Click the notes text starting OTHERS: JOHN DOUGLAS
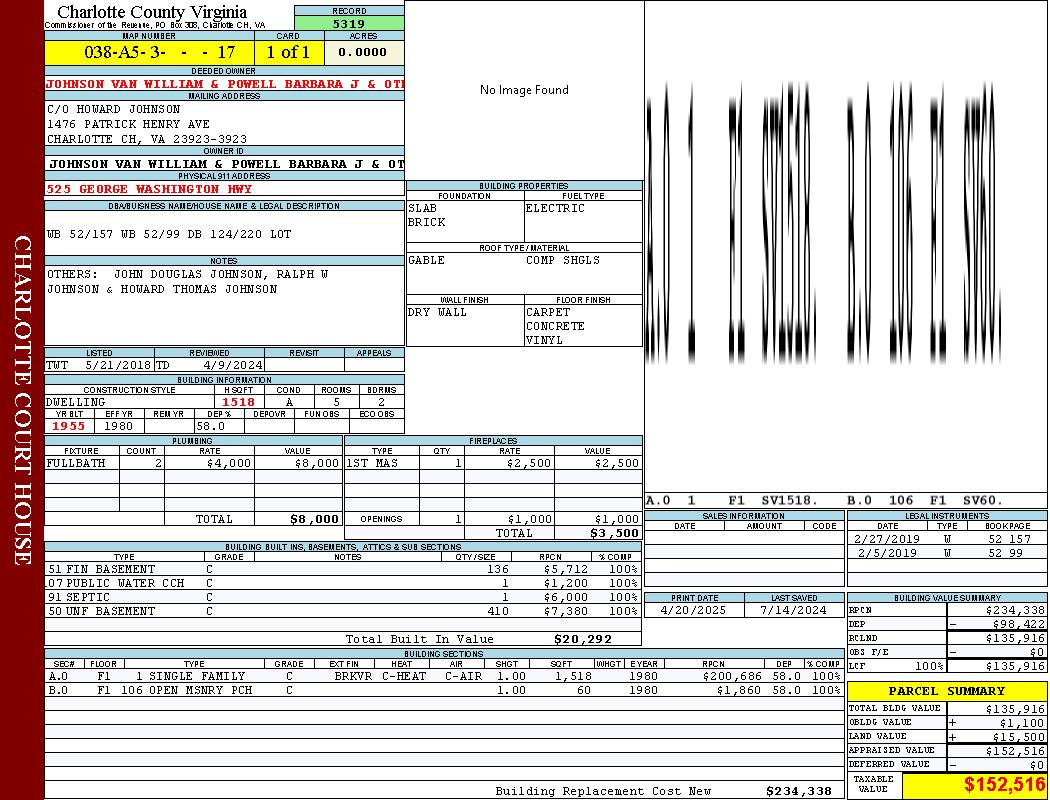The image size is (1050, 800). click(188, 282)
